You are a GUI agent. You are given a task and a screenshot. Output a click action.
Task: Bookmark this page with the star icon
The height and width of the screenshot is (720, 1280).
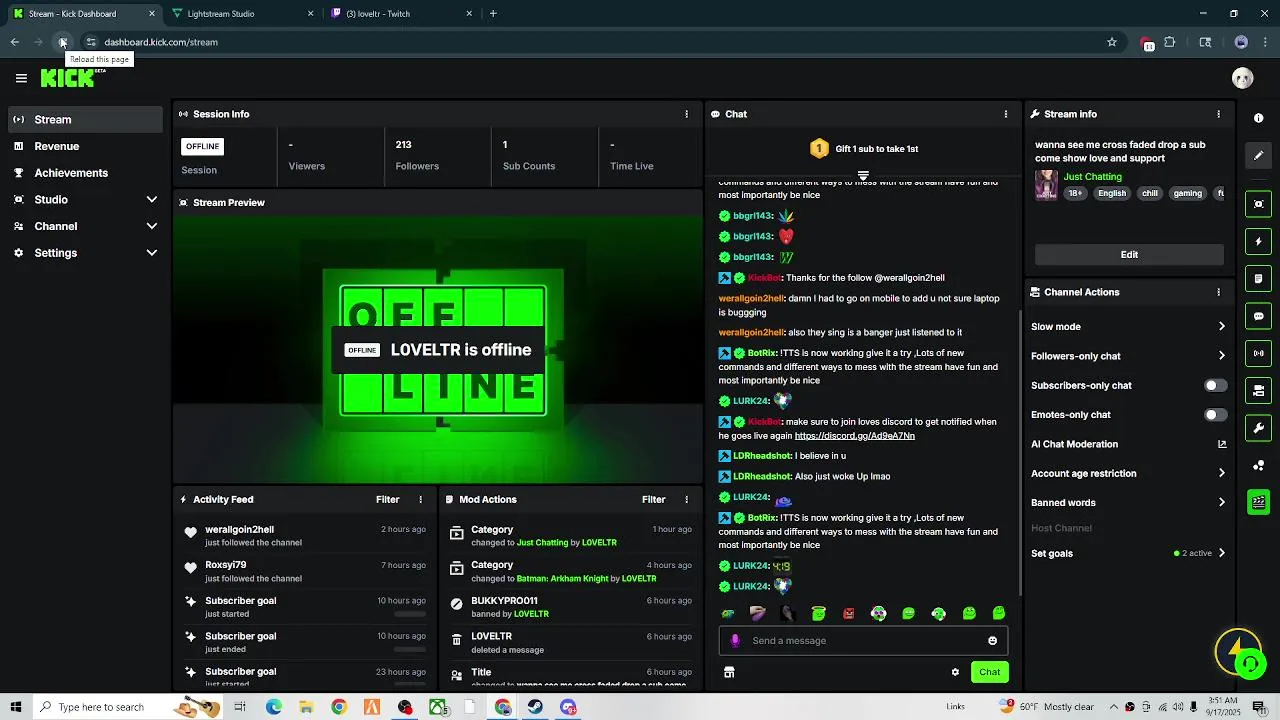point(1111,42)
